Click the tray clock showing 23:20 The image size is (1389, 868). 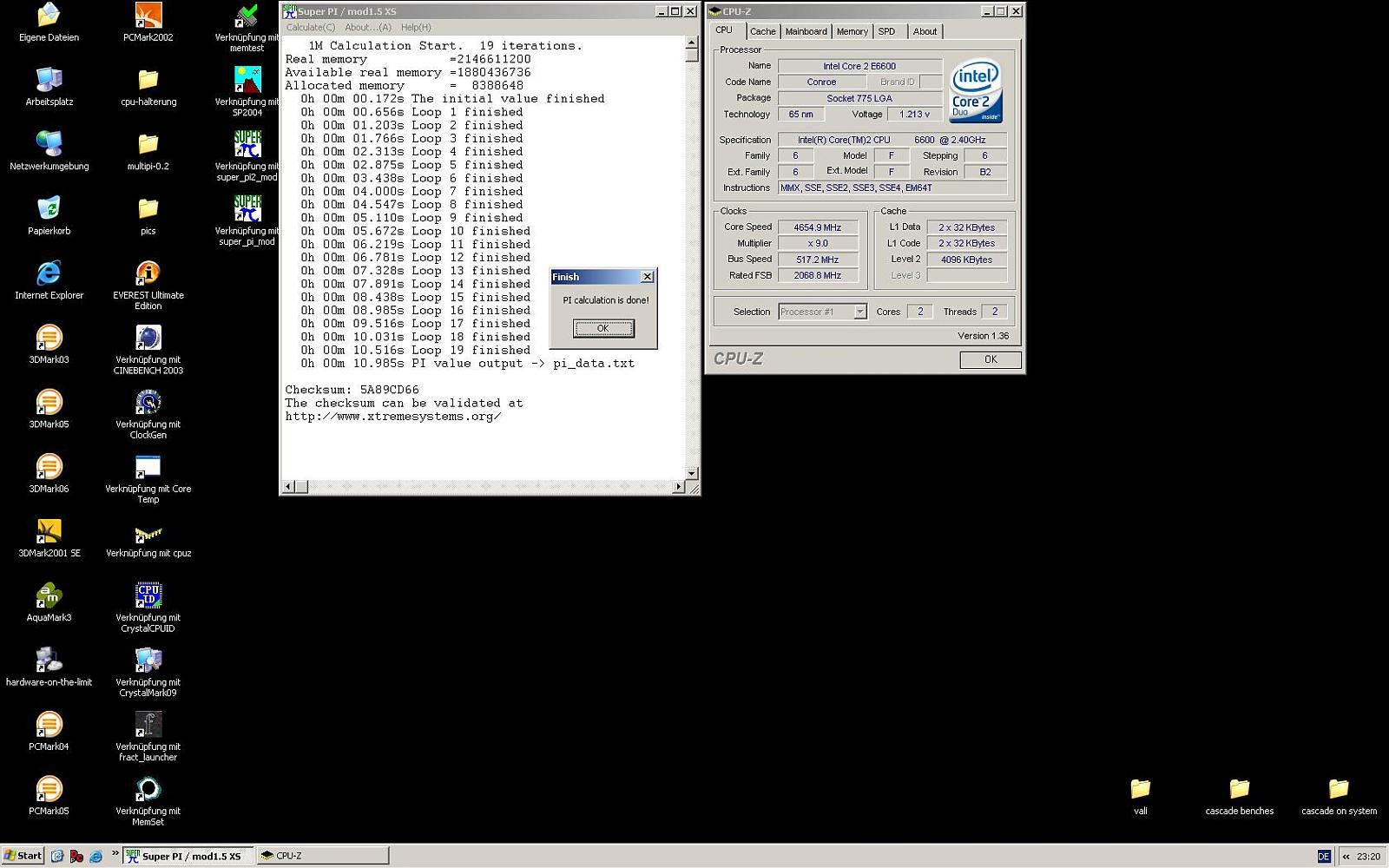pos(1368,857)
